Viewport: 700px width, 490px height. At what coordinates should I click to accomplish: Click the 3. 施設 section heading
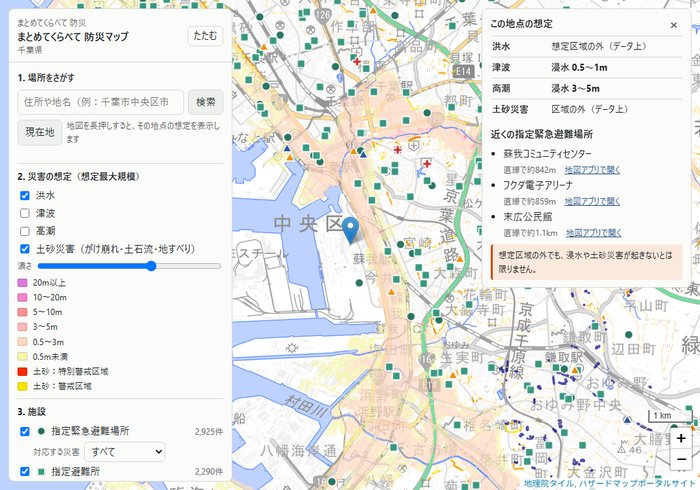tap(32, 411)
